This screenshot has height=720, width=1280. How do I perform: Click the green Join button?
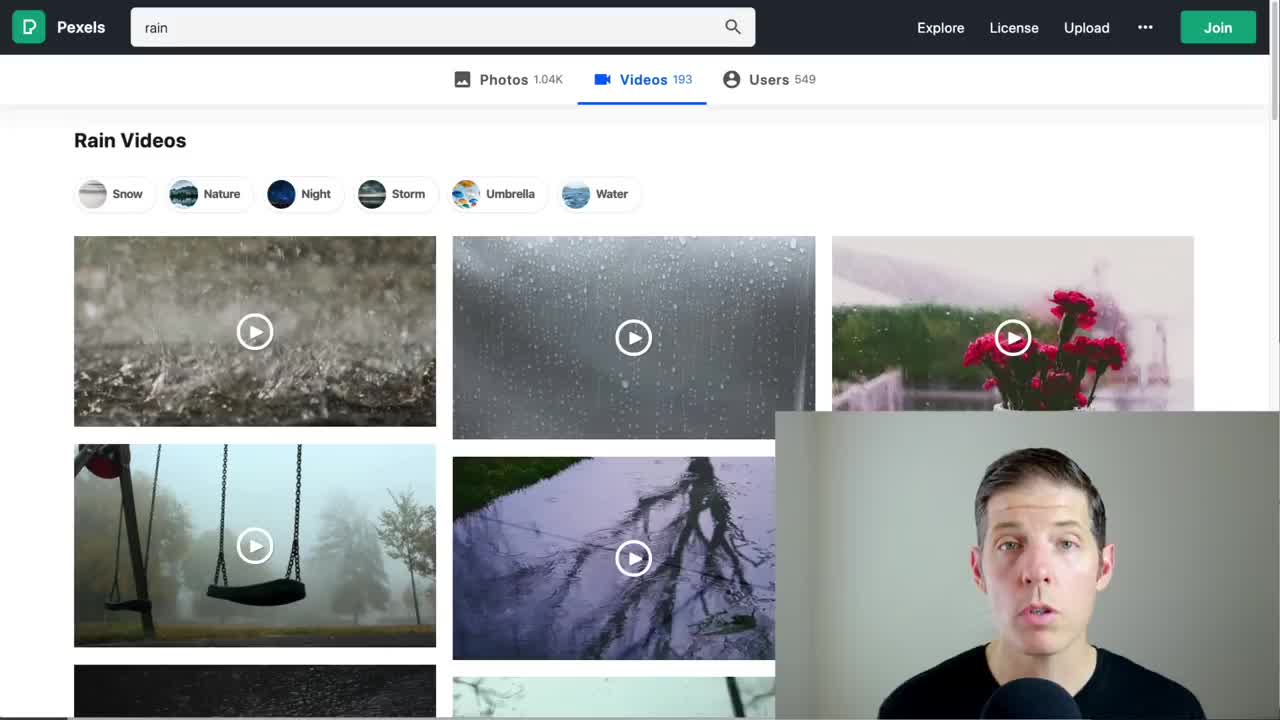(x=1218, y=27)
